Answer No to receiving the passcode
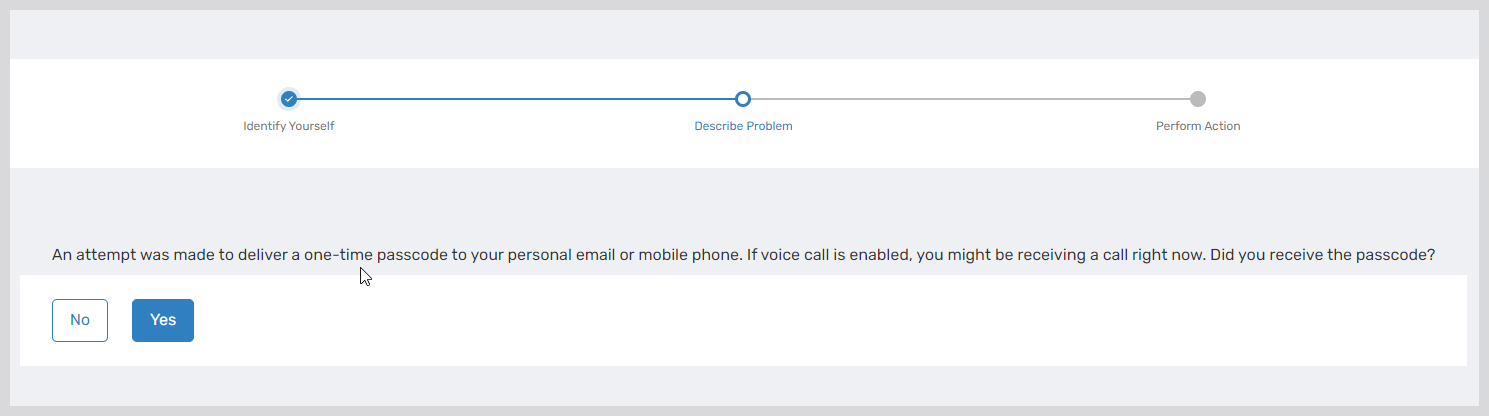The image size is (1489, 416). [x=80, y=320]
